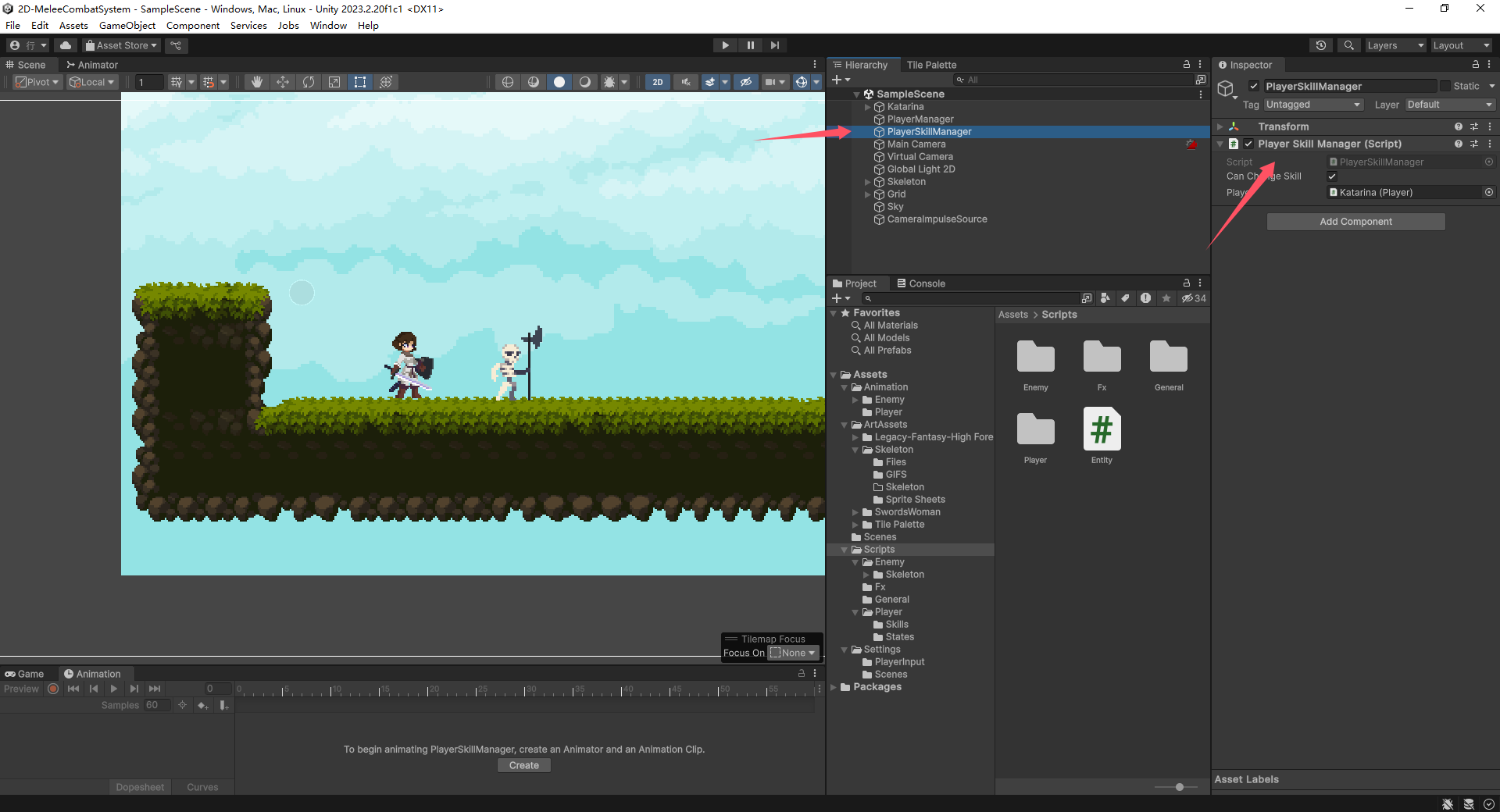
Task: Open the Unity Cloud services icon
Action: [66, 45]
